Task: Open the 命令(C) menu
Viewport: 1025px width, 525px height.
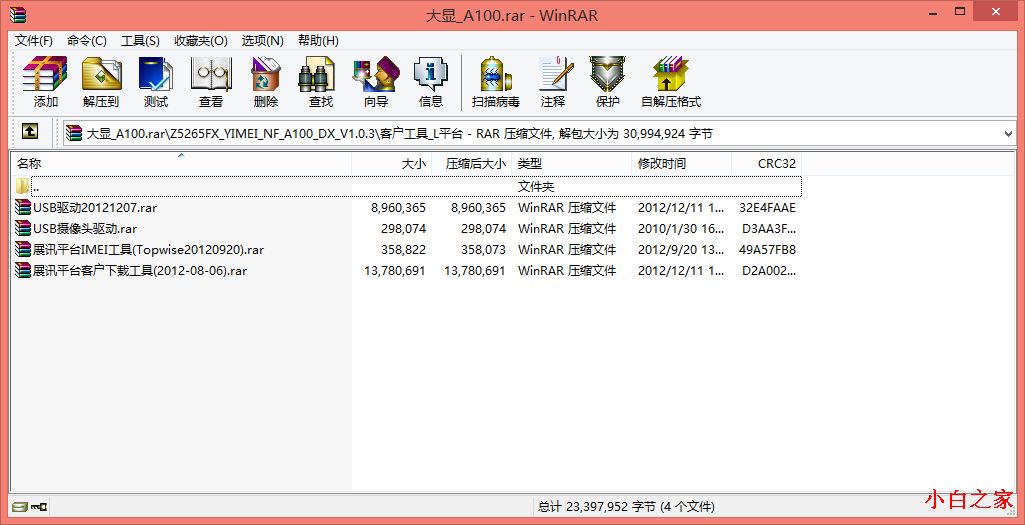Action: click(87, 41)
